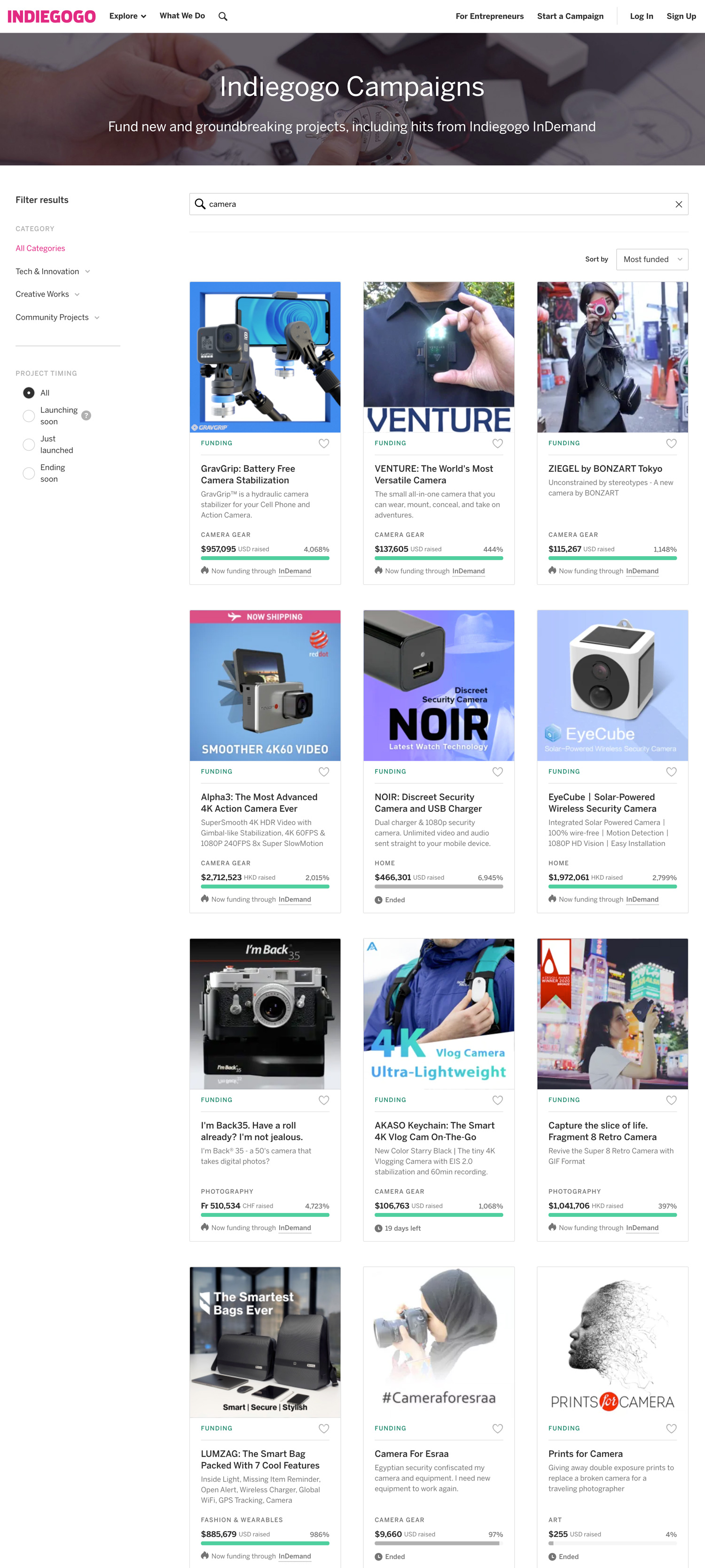Favorite ZIEGEL by BONZART heart icon

pos(671,444)
